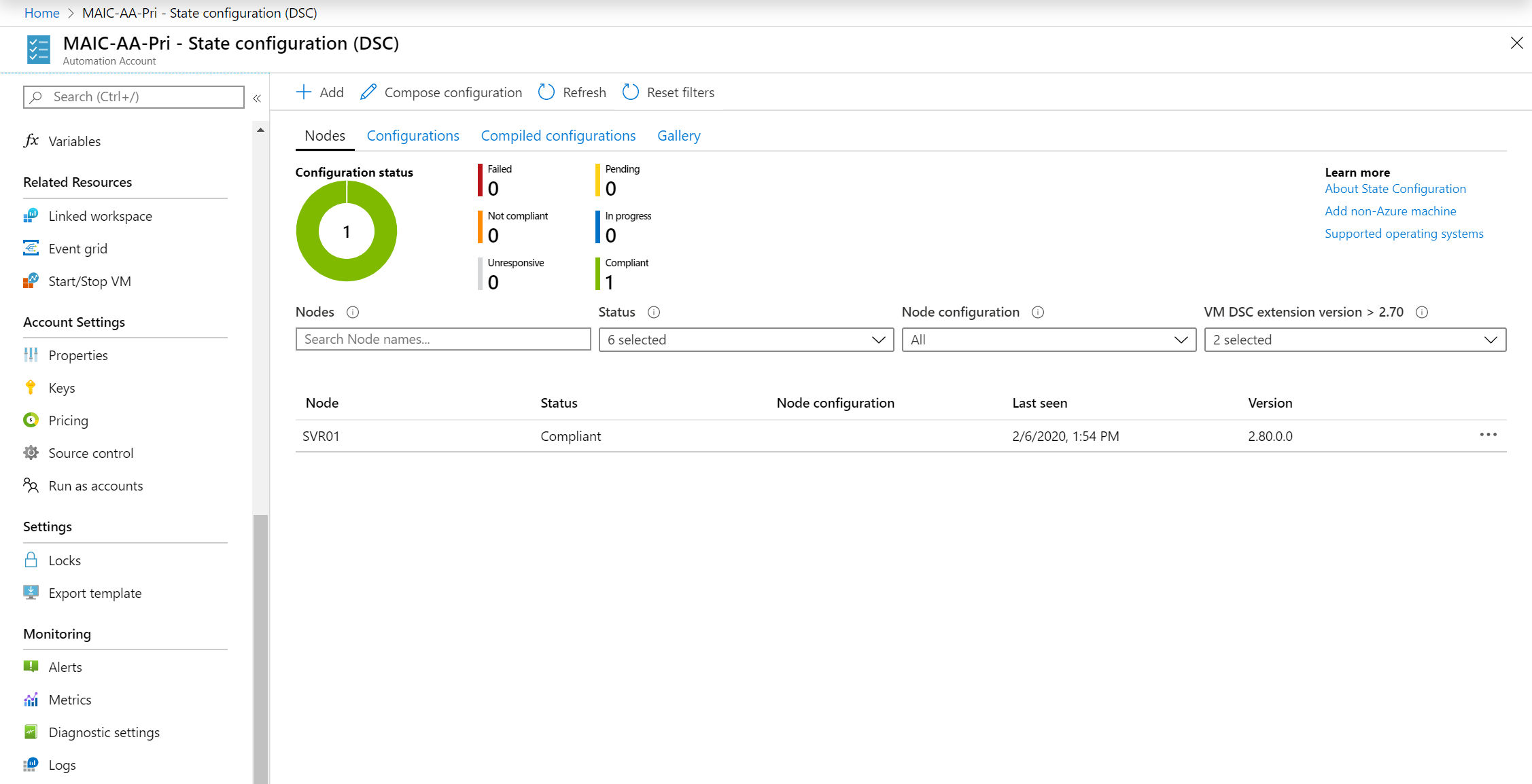Screen dimensions: 1532x784
Task: Open About State Configuration link
Action: click(x=1395, y=189)
